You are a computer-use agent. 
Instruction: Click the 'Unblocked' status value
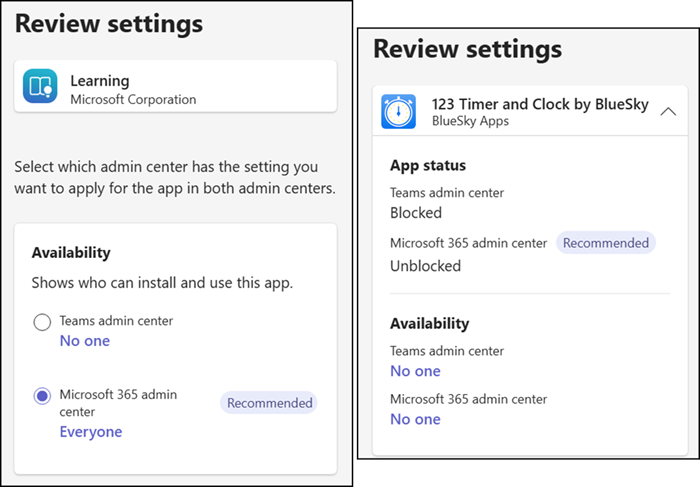point(425,266)
